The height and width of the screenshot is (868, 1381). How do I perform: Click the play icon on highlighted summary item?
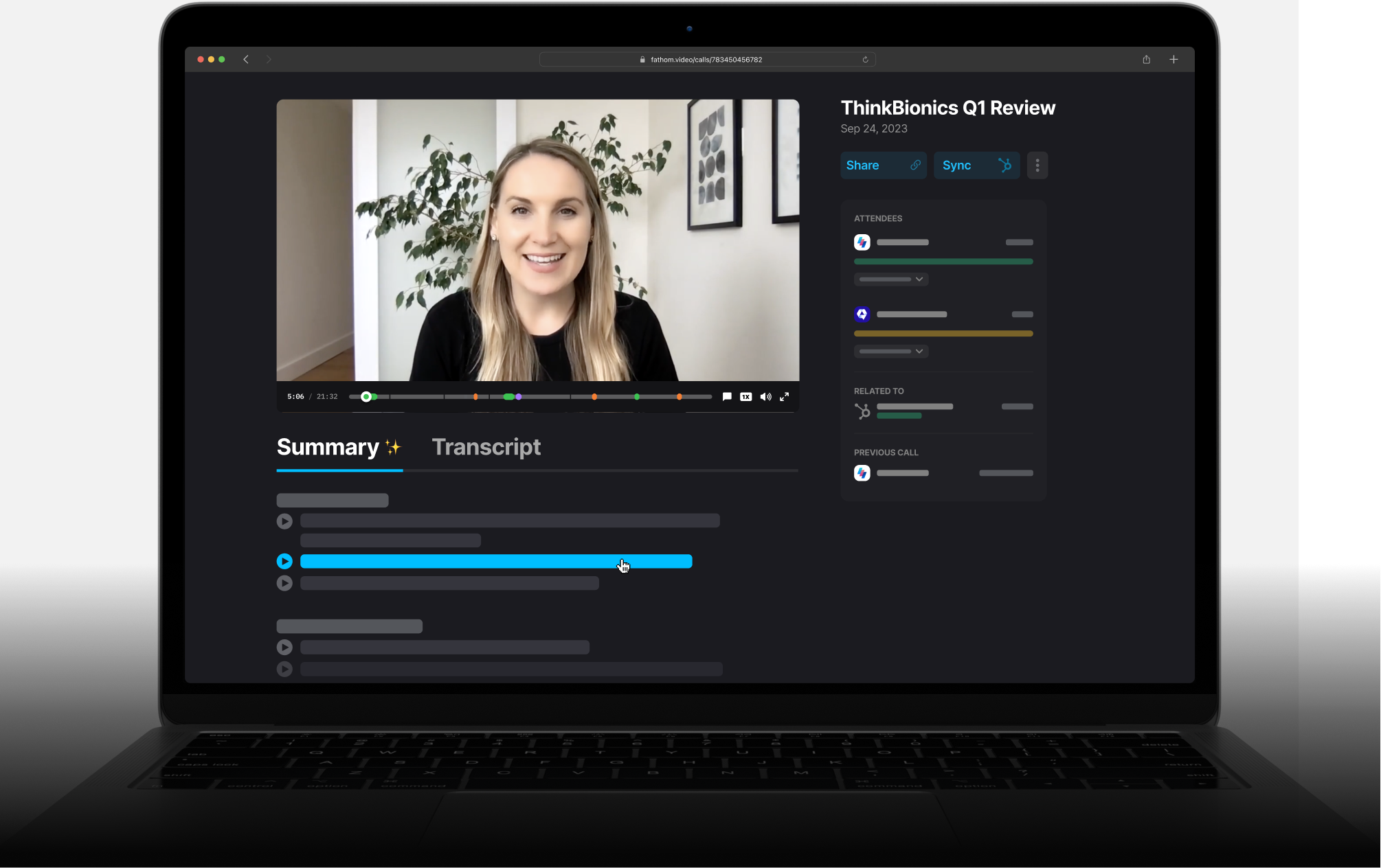283,561
